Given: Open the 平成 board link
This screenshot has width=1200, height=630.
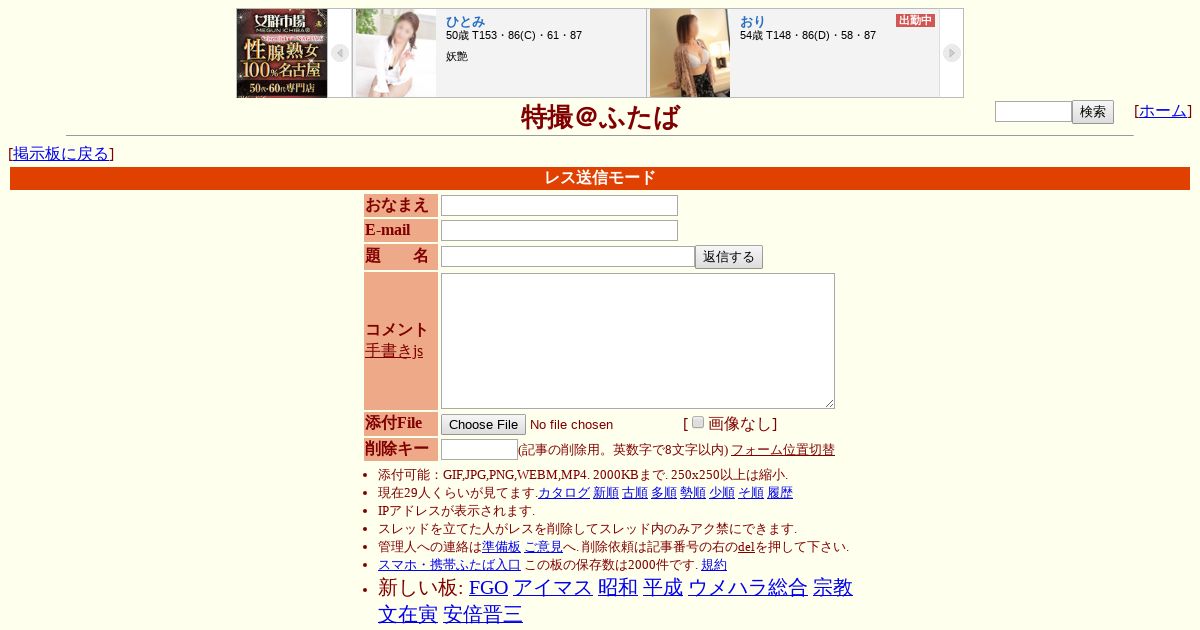Looking at the screenshot, I should tap(662, 588).
